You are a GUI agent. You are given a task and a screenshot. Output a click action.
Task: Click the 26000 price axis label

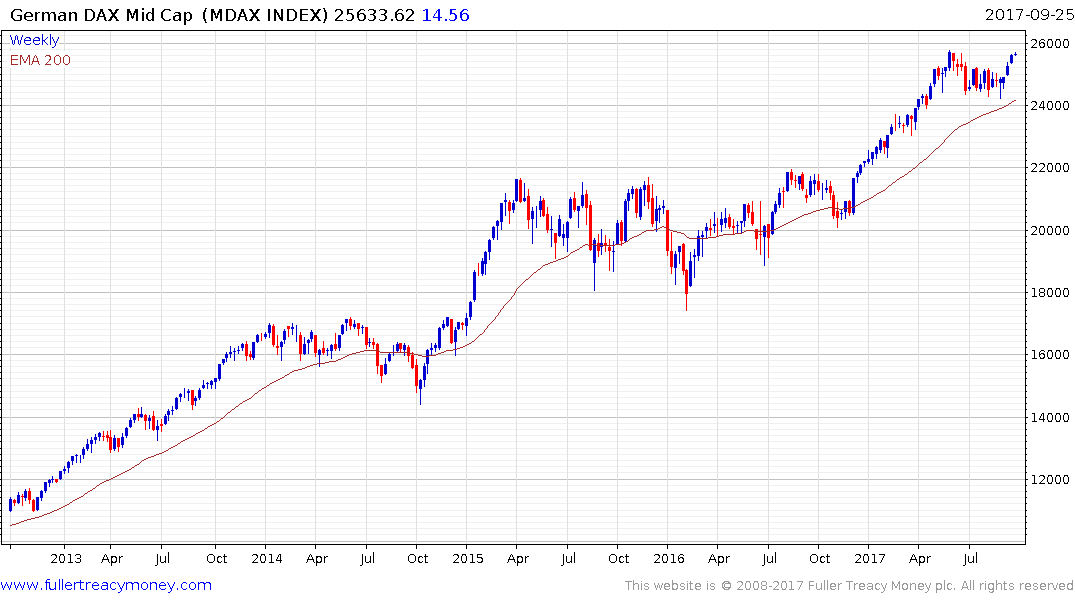click(x=1050, y=43)
